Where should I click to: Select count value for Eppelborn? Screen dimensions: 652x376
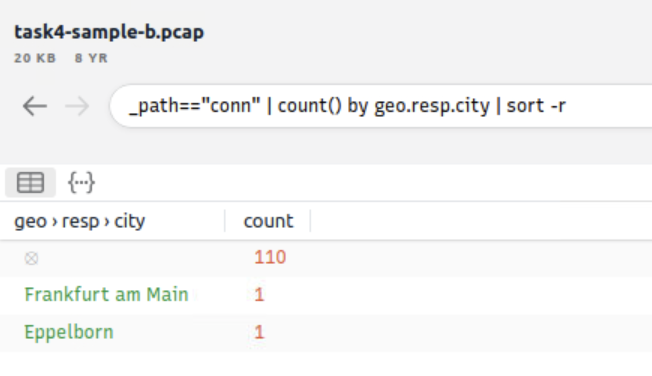259,332
